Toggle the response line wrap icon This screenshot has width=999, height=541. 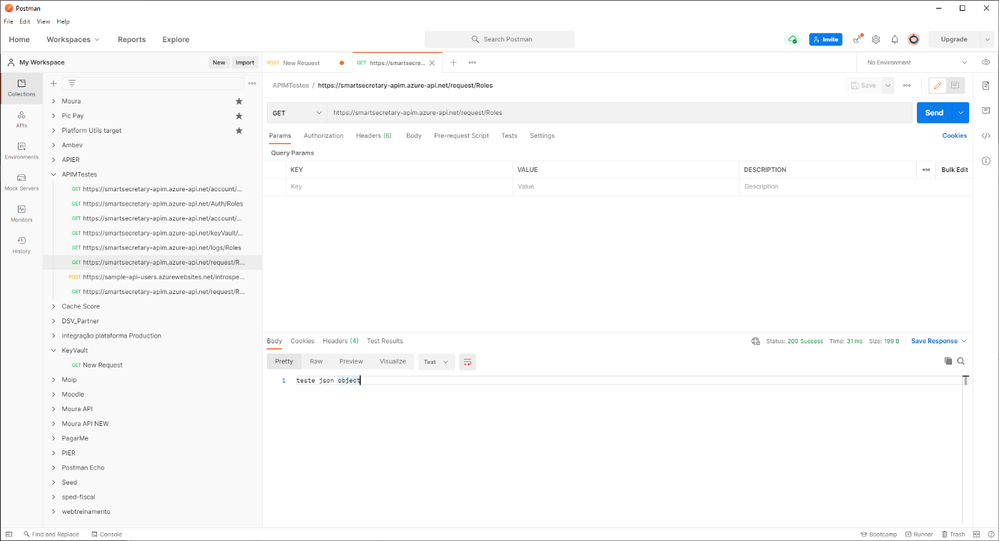(467, 362)
